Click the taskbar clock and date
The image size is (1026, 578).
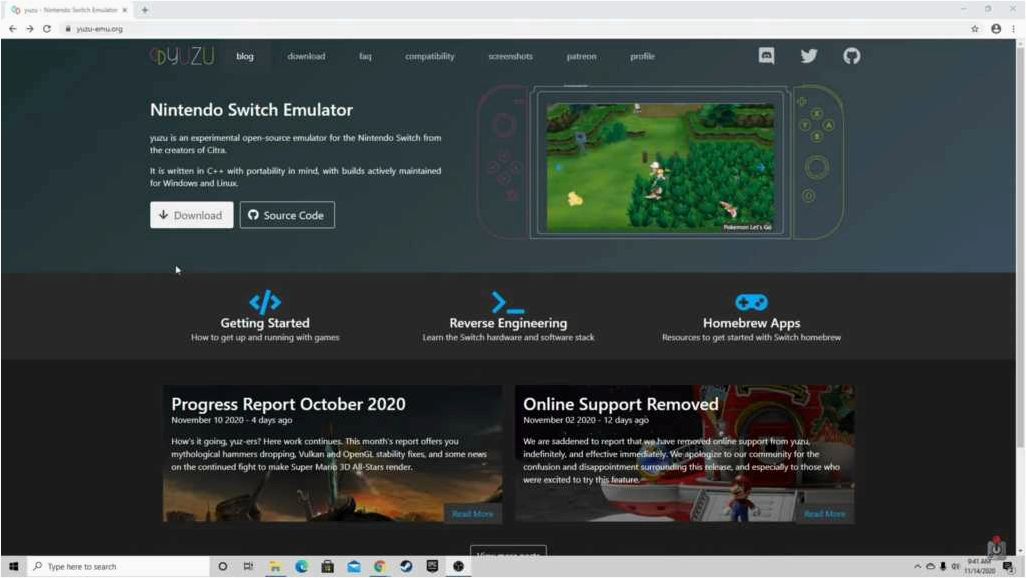pyautogui.click(x=979, y=566)
